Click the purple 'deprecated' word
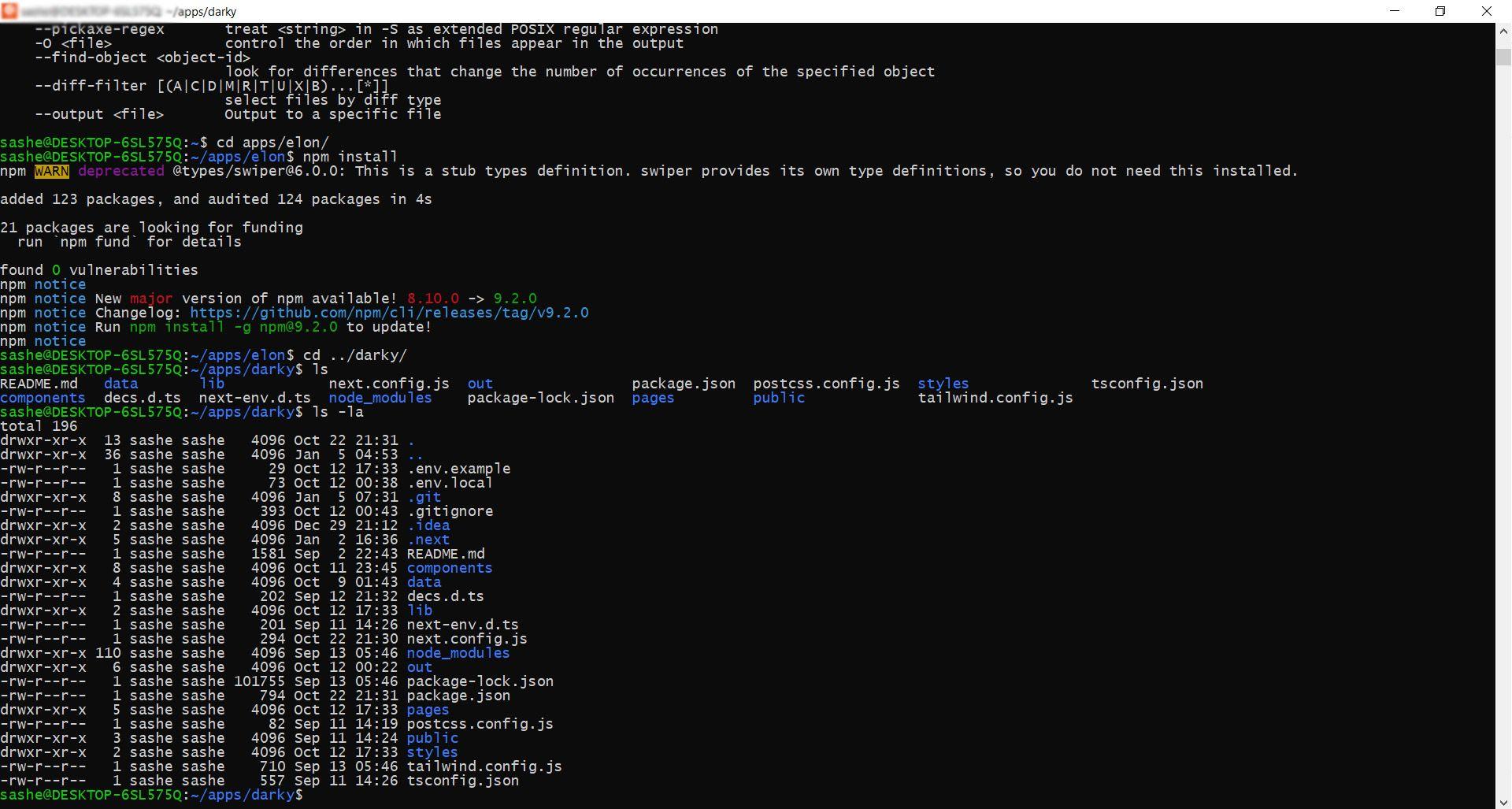The image size is (1512, 809). tap(121, 171)
